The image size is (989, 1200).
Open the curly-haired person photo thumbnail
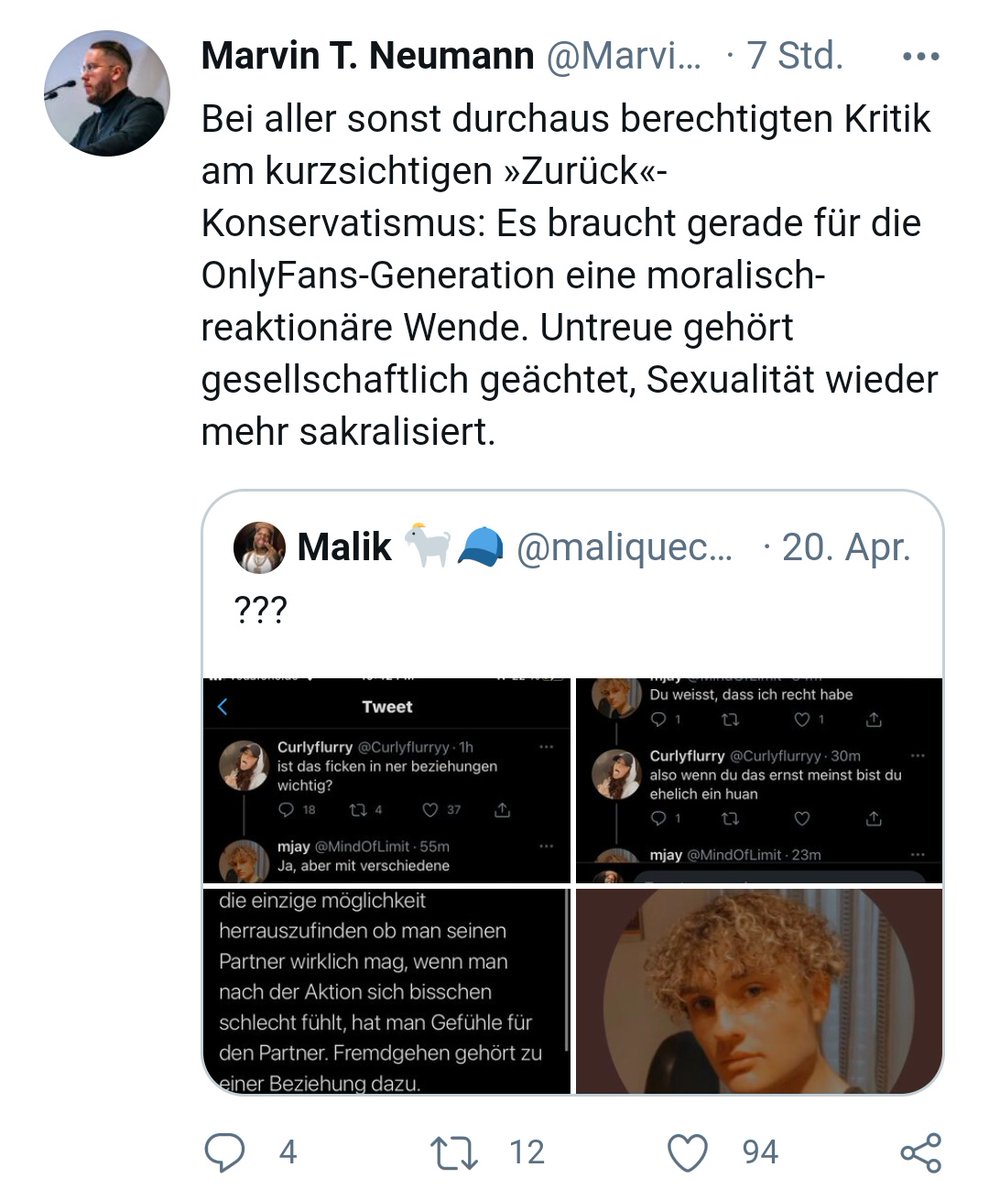759,991
